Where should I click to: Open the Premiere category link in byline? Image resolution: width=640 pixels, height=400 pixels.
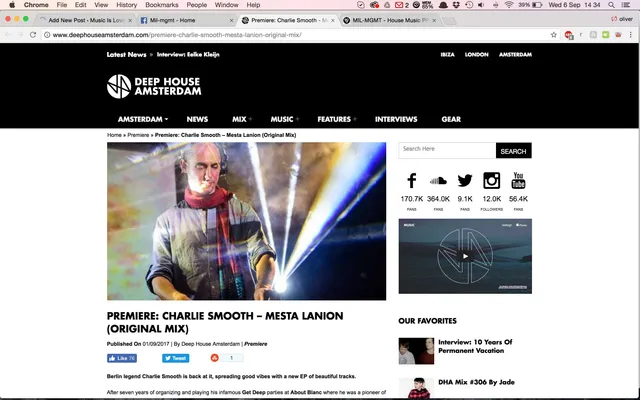click(x=256, y=344)
